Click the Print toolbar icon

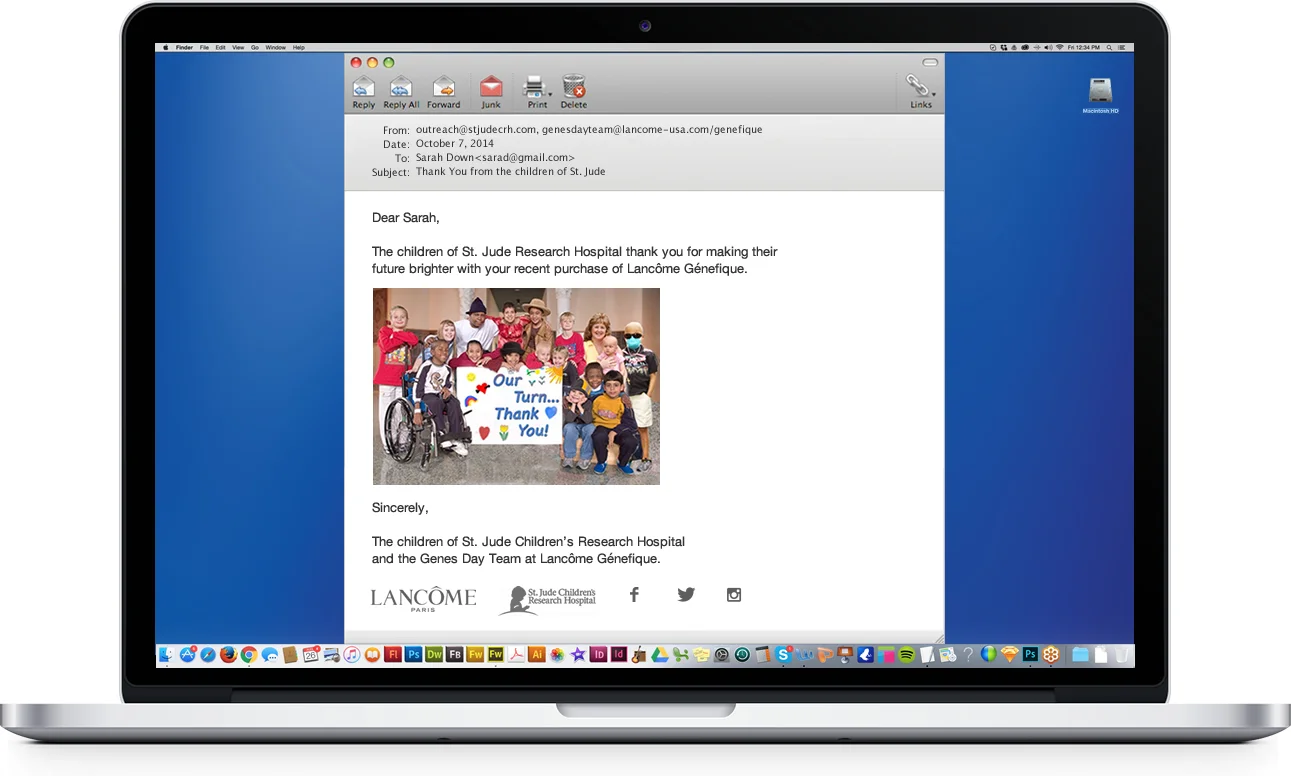[535, 87]
